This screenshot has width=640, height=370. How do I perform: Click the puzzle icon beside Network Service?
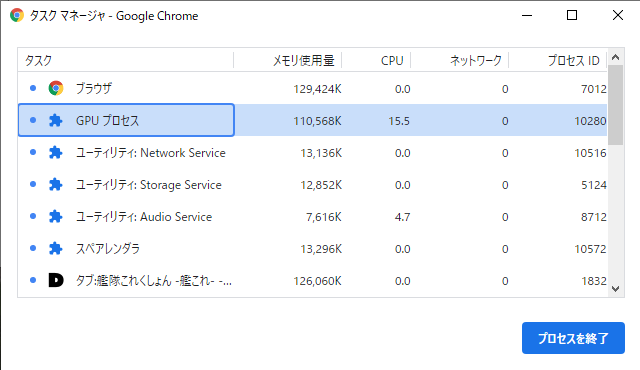pyautogui.click(x=56, y=153)
